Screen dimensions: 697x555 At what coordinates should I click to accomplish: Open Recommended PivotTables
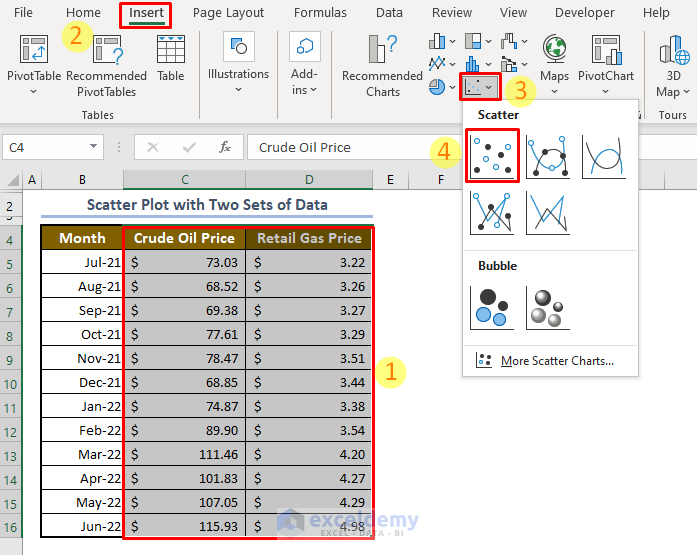[x=107, y=67]
